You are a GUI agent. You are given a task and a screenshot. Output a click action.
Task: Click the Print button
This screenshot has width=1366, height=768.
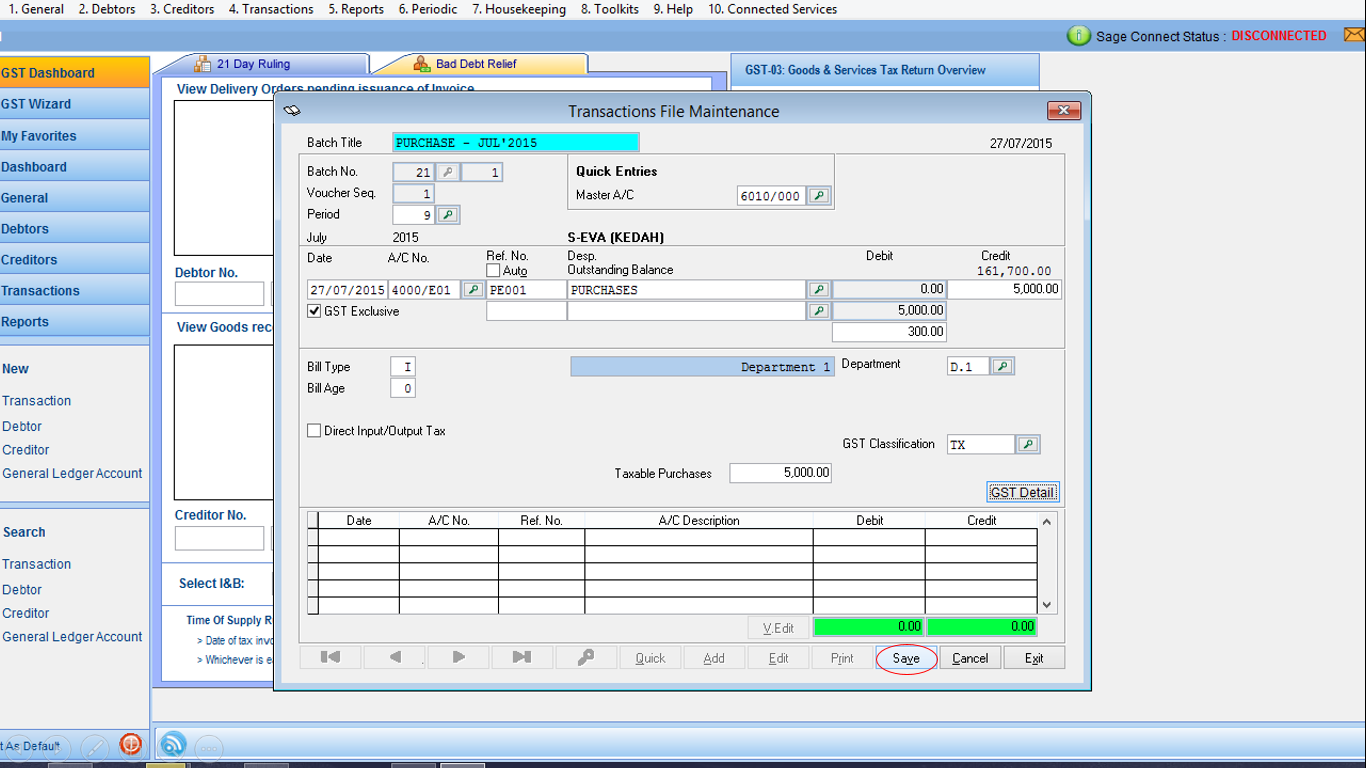[842, 658]
